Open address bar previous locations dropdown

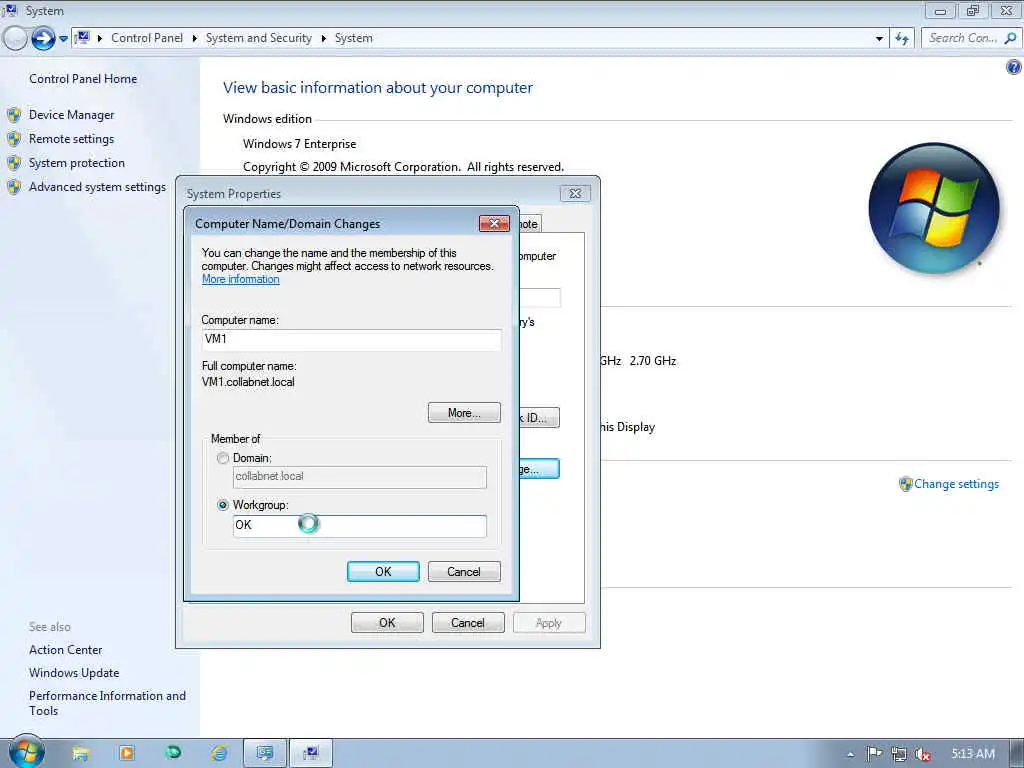(879, 39)
